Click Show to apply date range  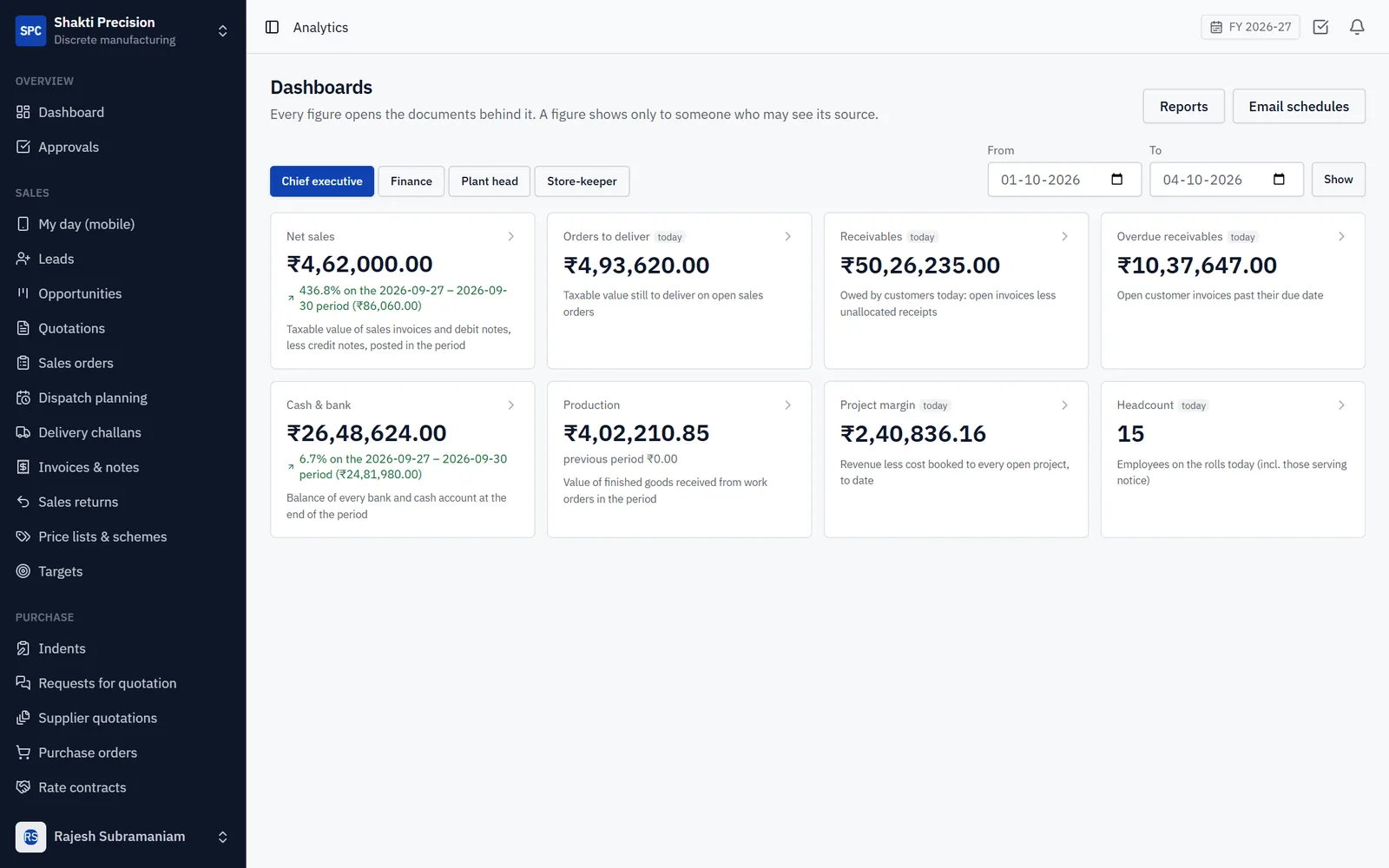[1338, 180]
